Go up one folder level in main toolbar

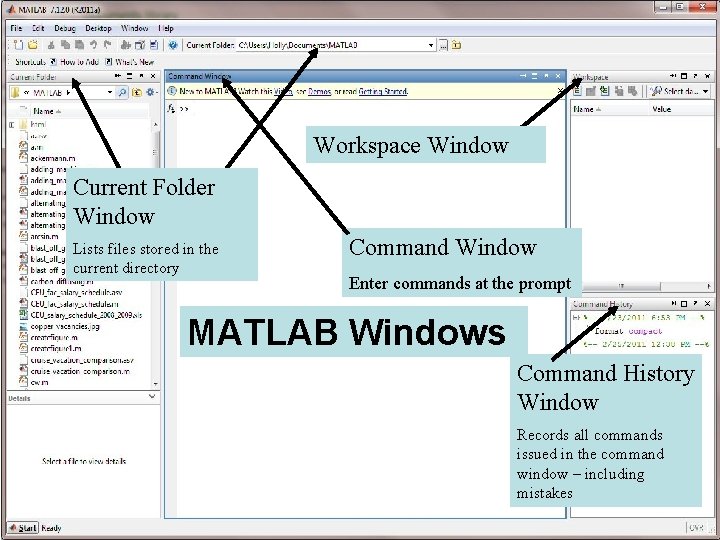456,45
